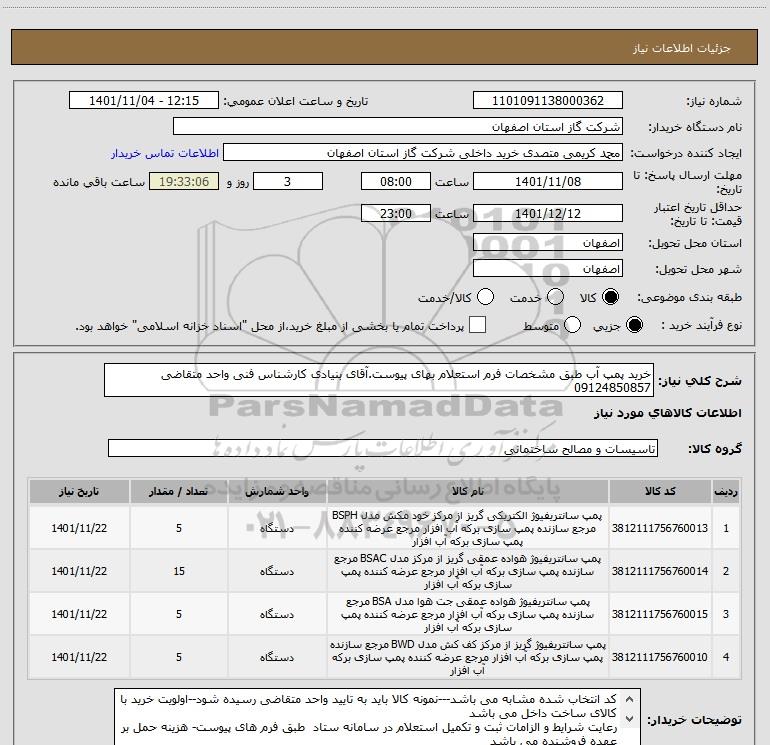Click the اطلاعات کالاهای مورد نیاز heading
The image size is (770, 745).
point(667,413)
